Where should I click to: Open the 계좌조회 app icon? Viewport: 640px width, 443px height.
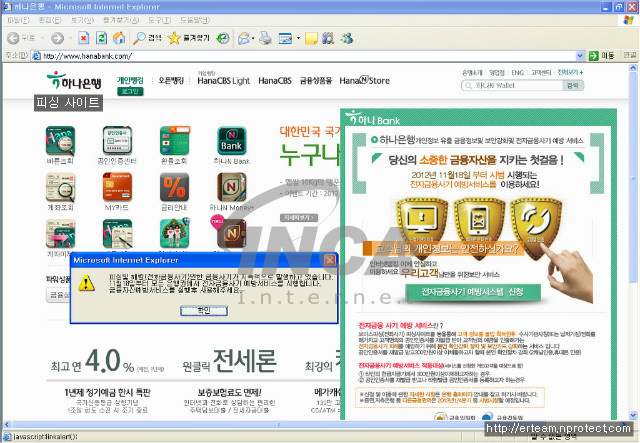pyautogui.click(x=60, y=187)
